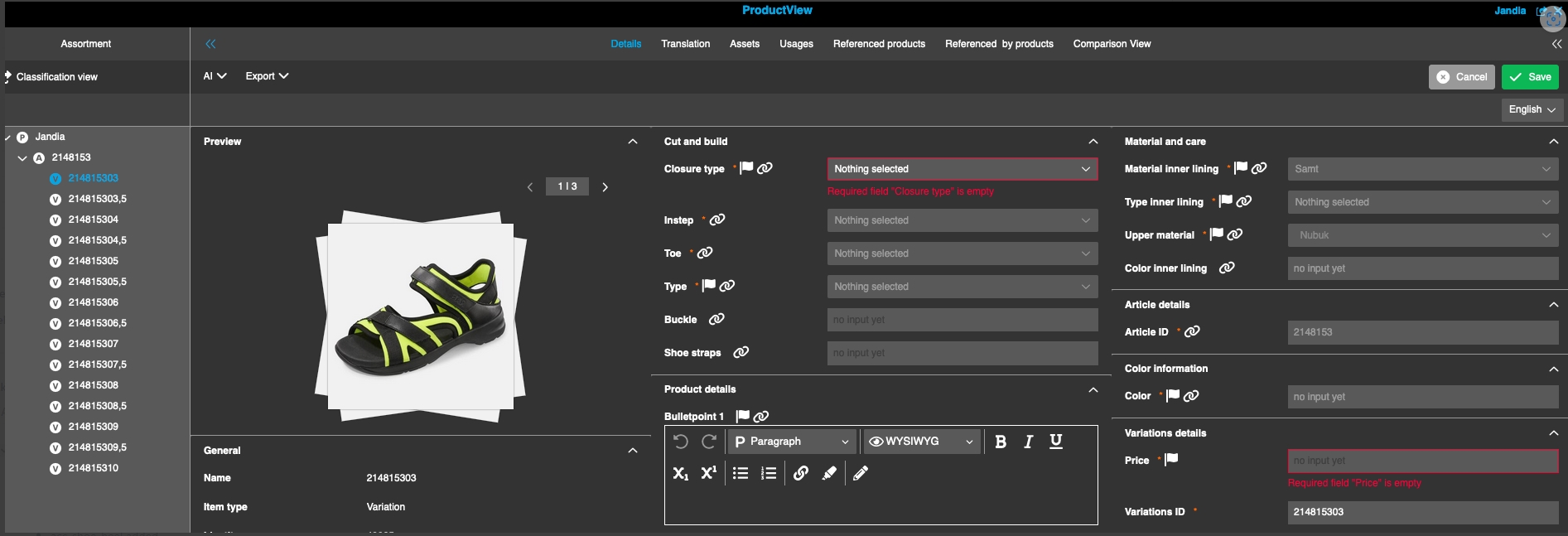Click the subscript formatting icon
This screenshot has height=536, width=1568.
click(x=680, y=473)
